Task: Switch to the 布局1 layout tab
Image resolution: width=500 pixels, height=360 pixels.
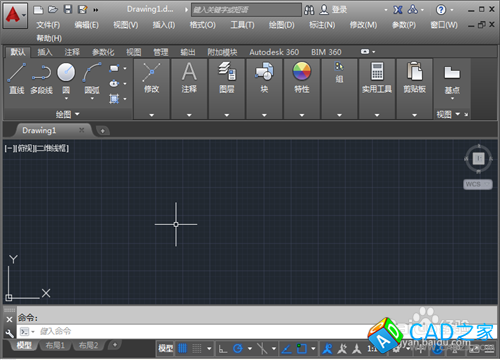Action: 55,345
